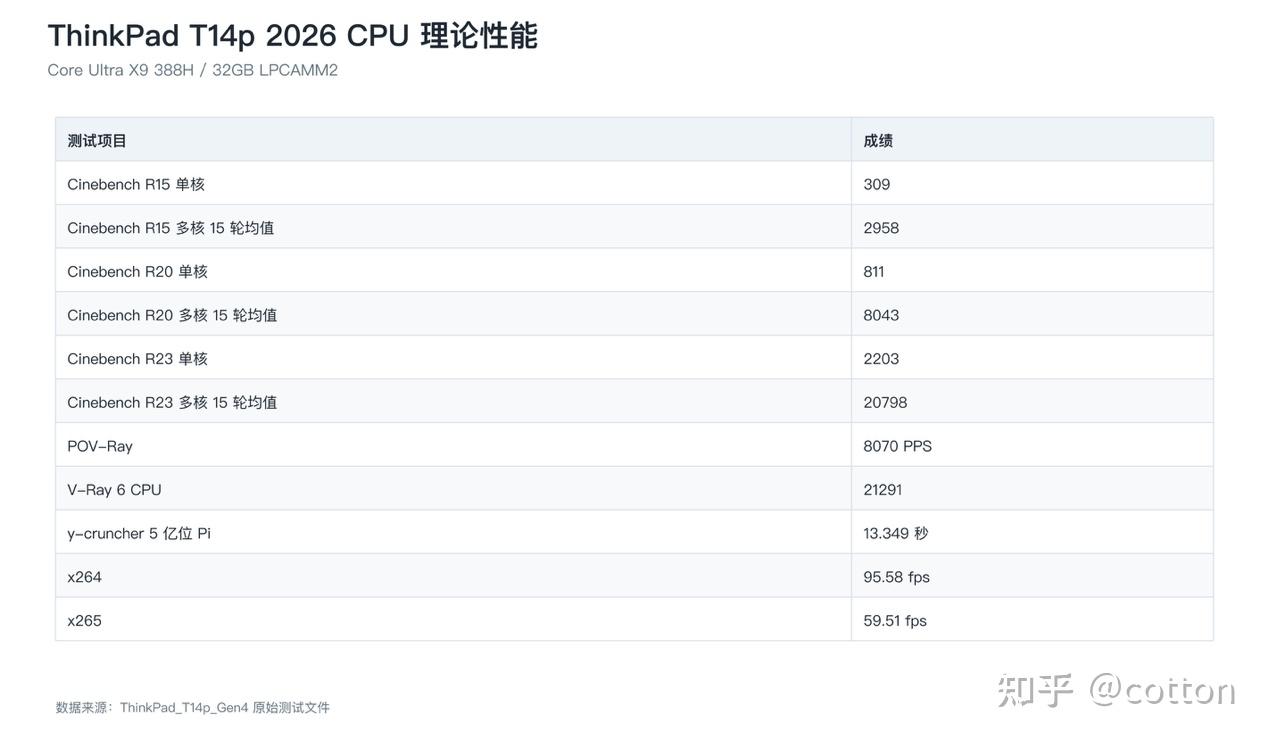Image resolution: width=1269 pixels, height=740 pixels.
Task: Click the 8070 PPS result
Action: pyautogui.click(x=897, y=446)
